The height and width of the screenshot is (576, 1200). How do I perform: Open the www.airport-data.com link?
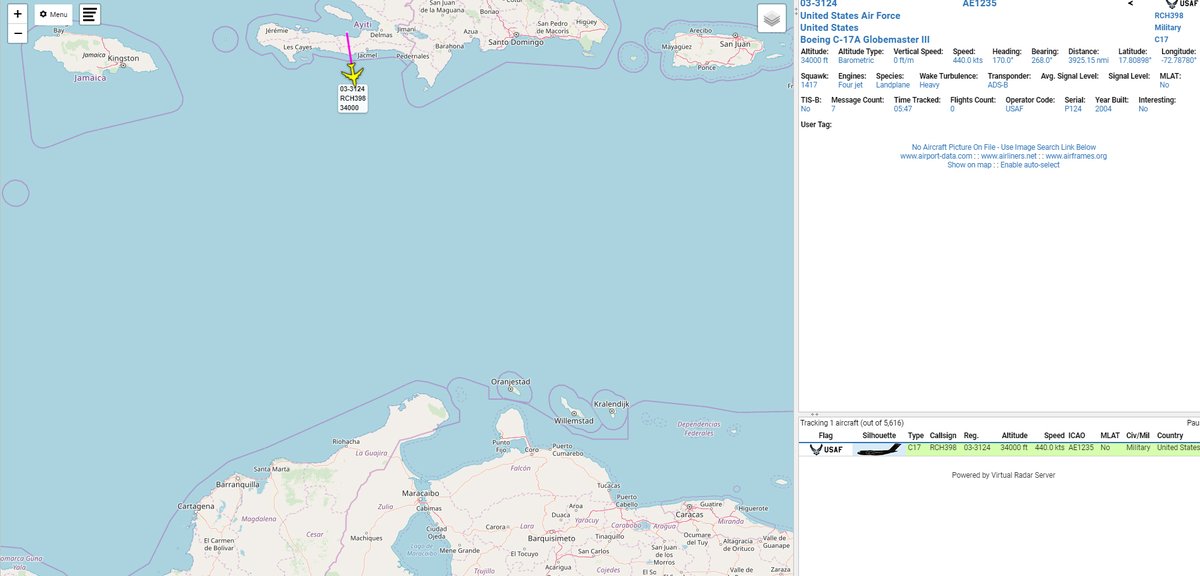pyautogui.click(x=934, y=156)
